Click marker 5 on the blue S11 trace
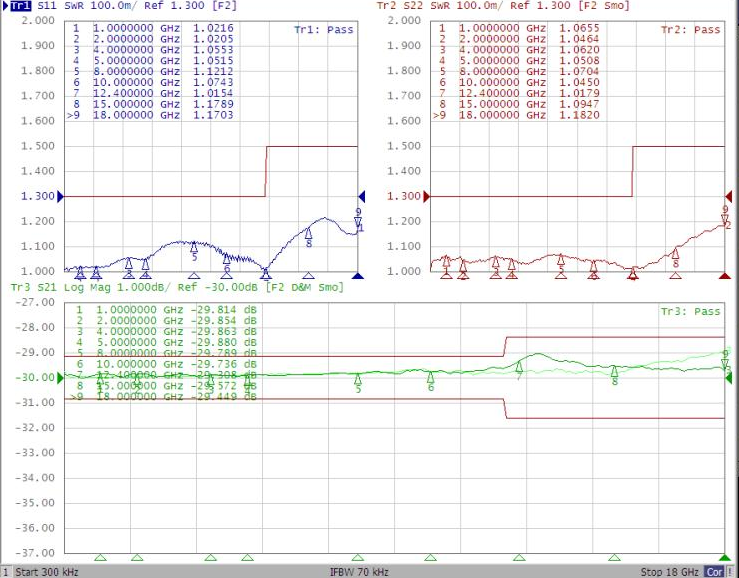 pos(194,248)
